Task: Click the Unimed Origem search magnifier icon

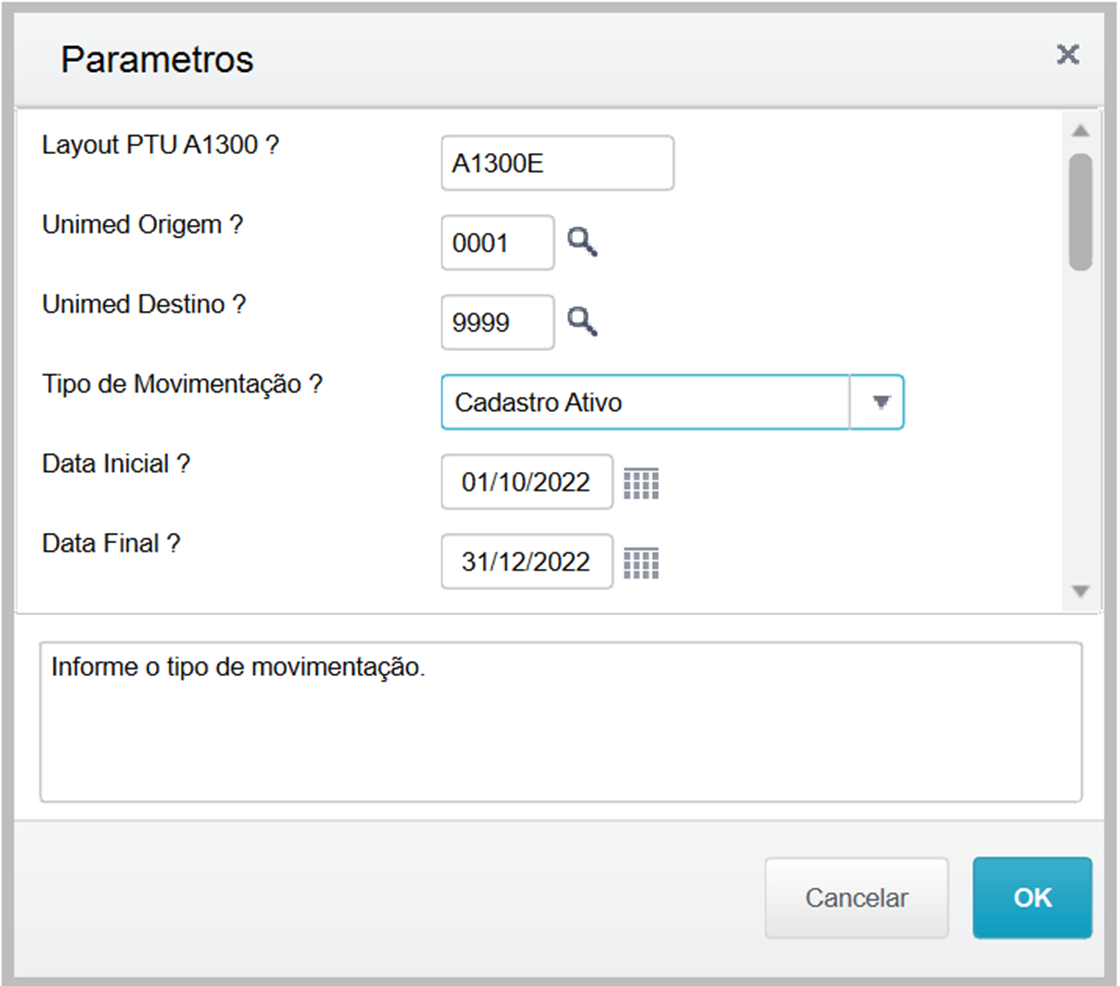Action: (582, 242)
